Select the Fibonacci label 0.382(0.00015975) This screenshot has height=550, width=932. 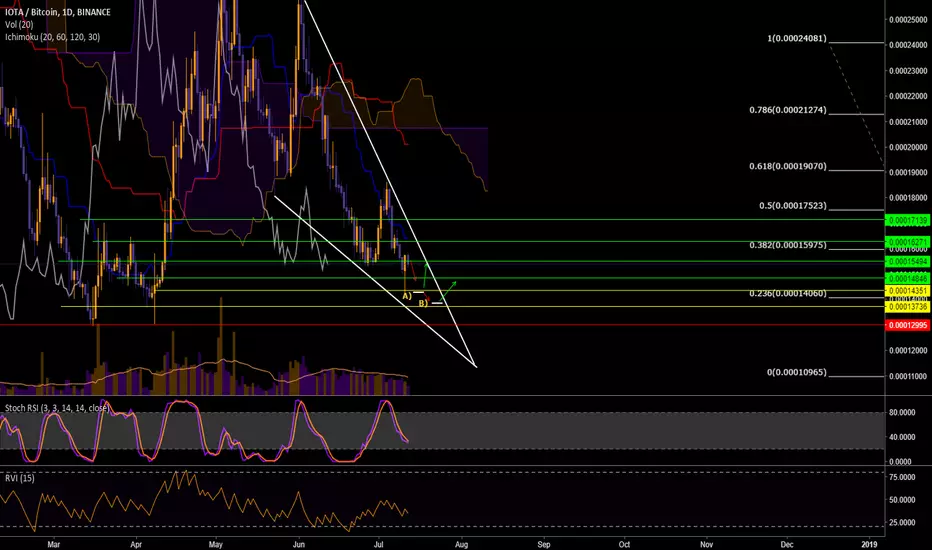(788, 245)
